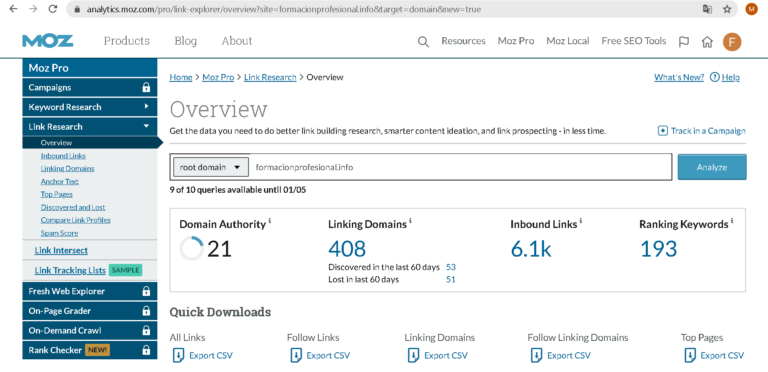
Task: Click the Inbound Links info icon
Action: (581, 221)
